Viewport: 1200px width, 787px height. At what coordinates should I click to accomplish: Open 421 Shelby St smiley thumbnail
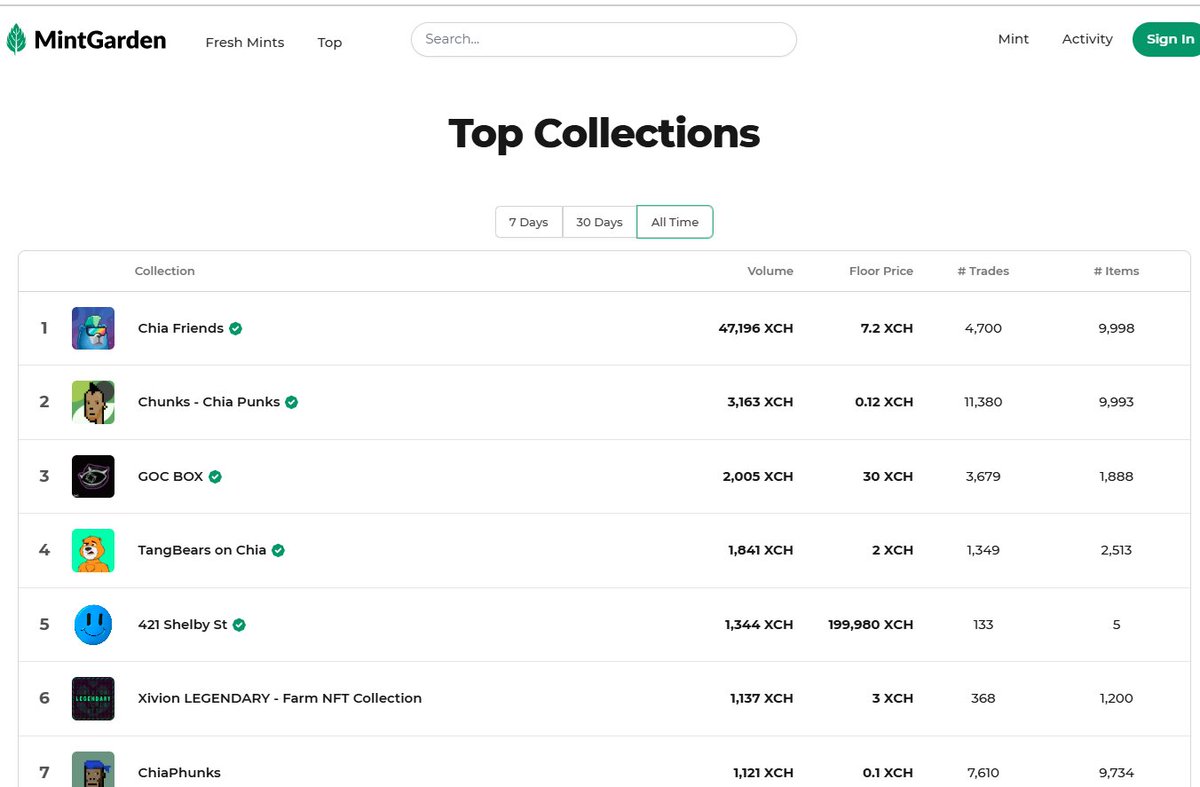pyautogui.click(x=93, y=624)
